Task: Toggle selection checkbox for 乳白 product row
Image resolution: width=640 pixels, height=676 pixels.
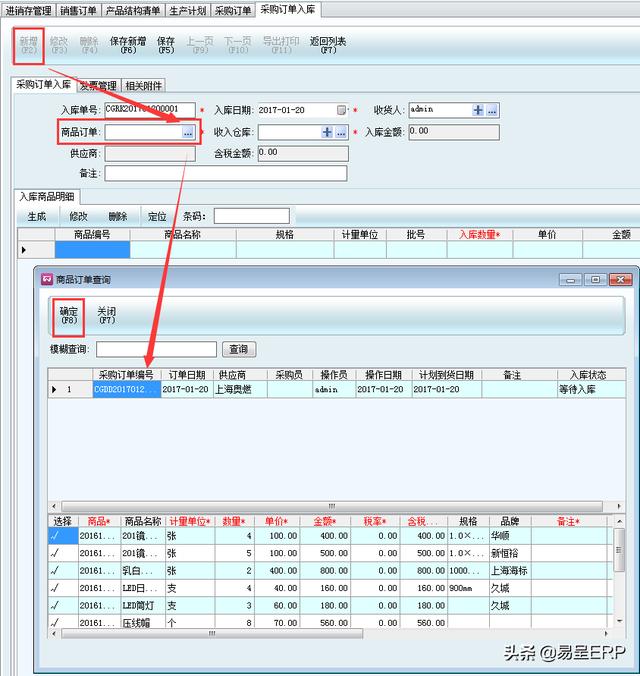Action: [55, 570]
